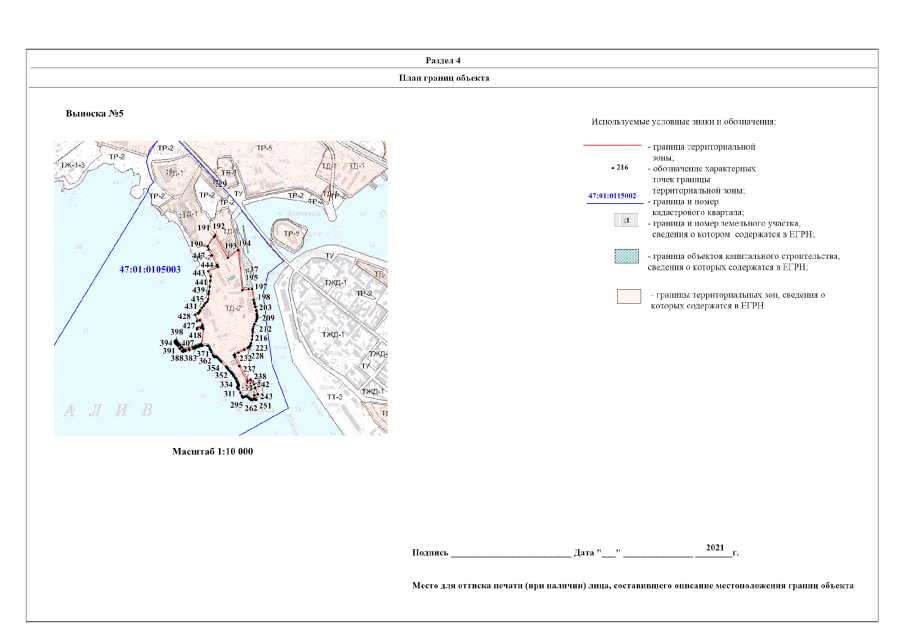
Task: Click the 'План границ объекта' title
Action: pos(452,77)
